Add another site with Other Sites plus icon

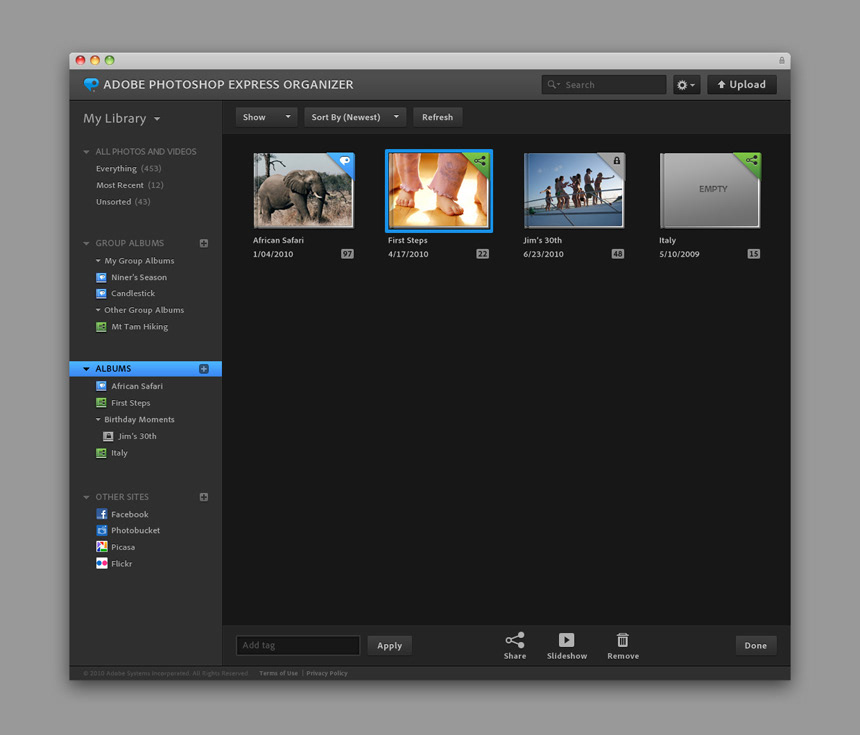[204, 497]
